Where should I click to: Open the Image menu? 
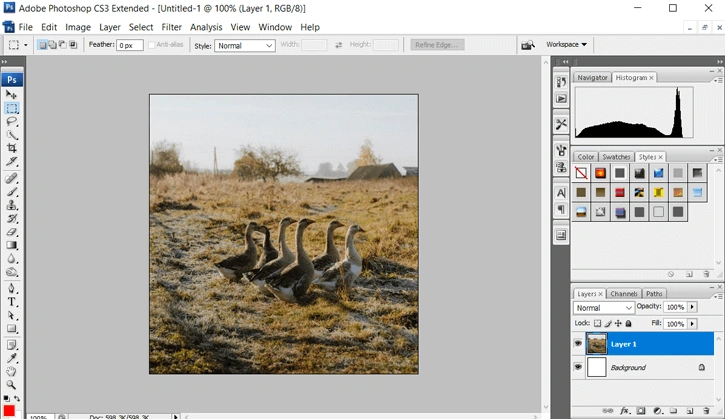click(x=78, y=27)
